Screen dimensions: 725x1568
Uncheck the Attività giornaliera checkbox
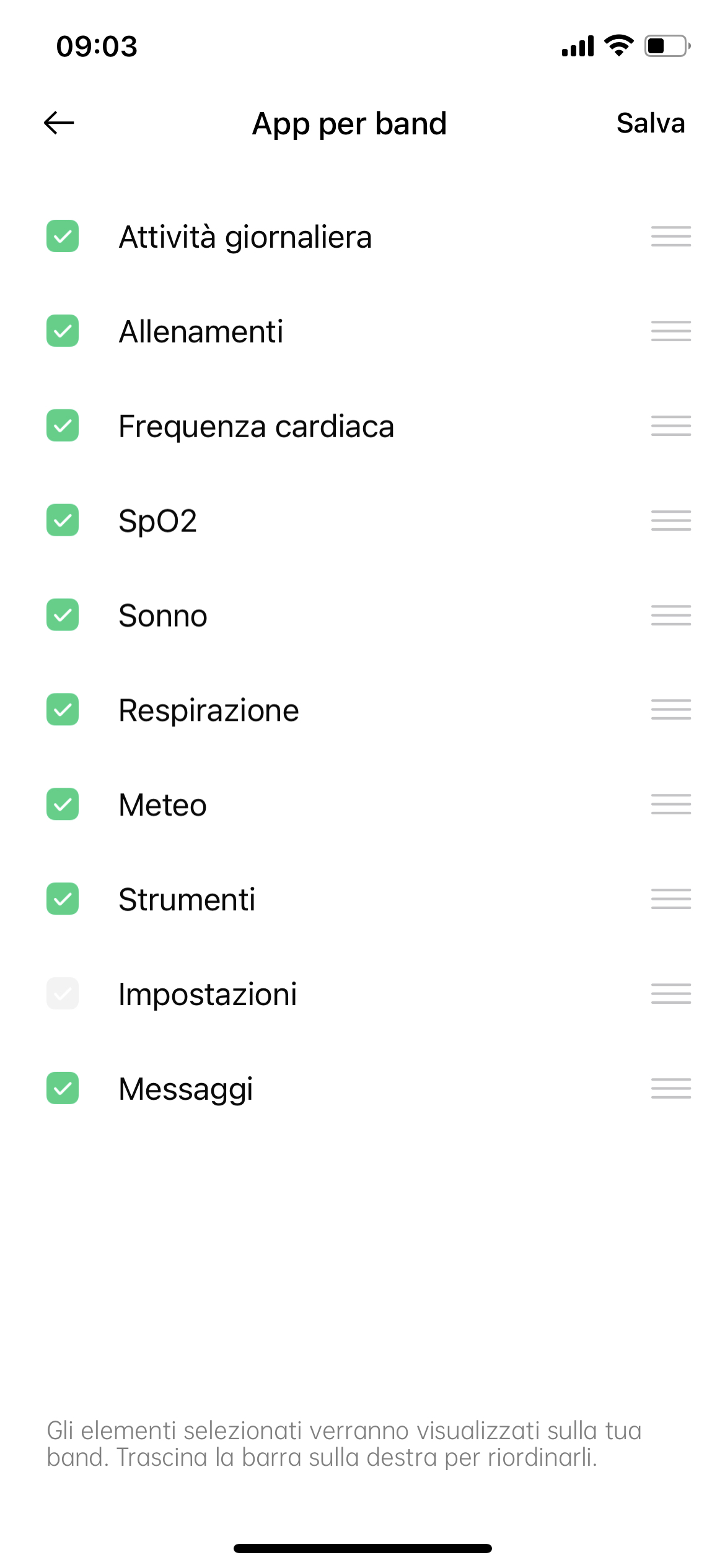pos(63,237)
